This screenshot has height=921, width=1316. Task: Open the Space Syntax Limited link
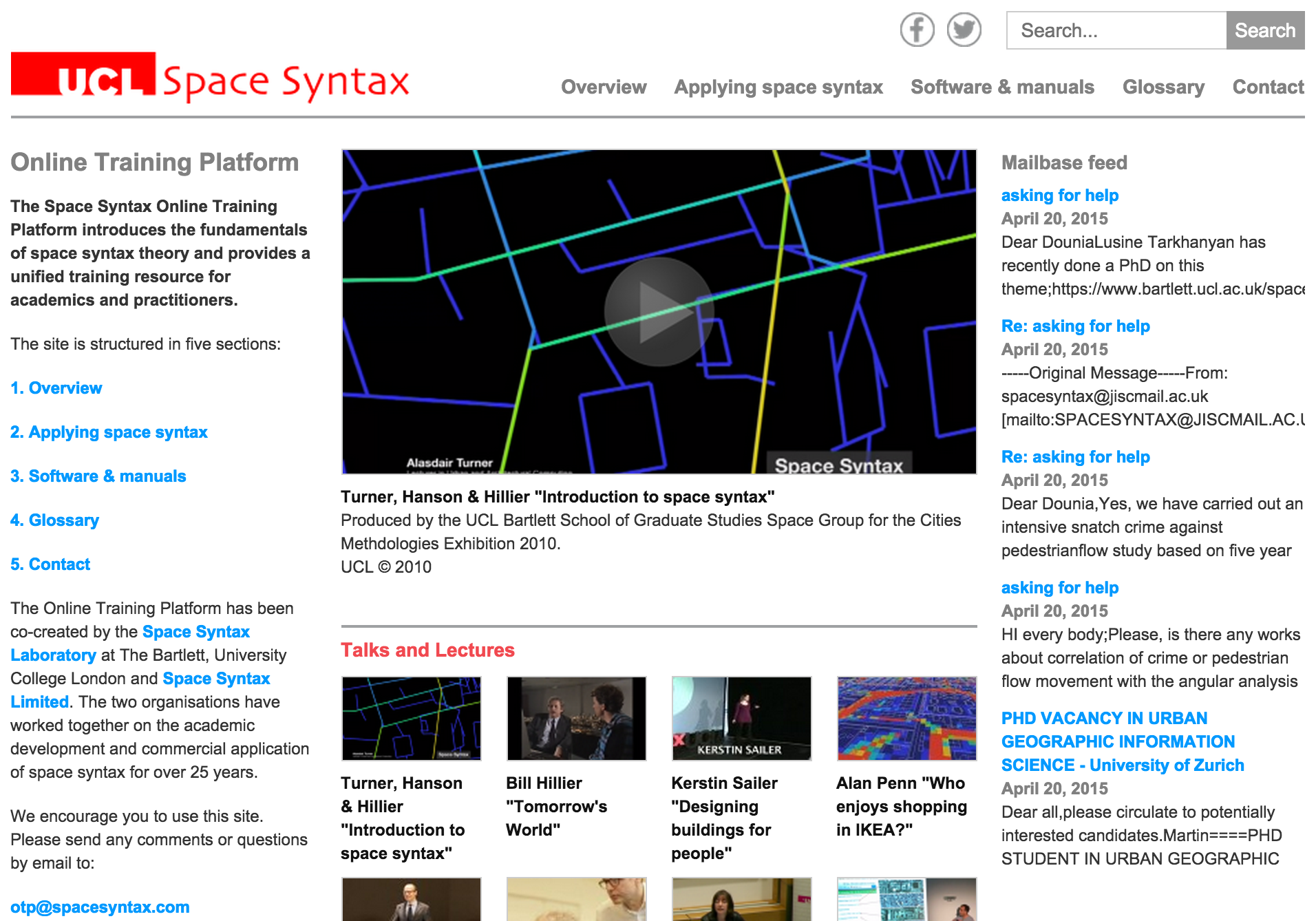(216, 679)
